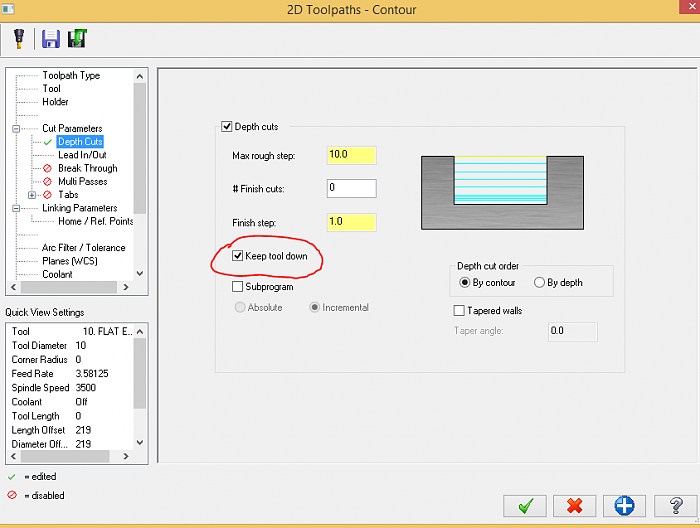Cancel with the red X button
This screenshot has height=528, width=700.
(575, 506)
